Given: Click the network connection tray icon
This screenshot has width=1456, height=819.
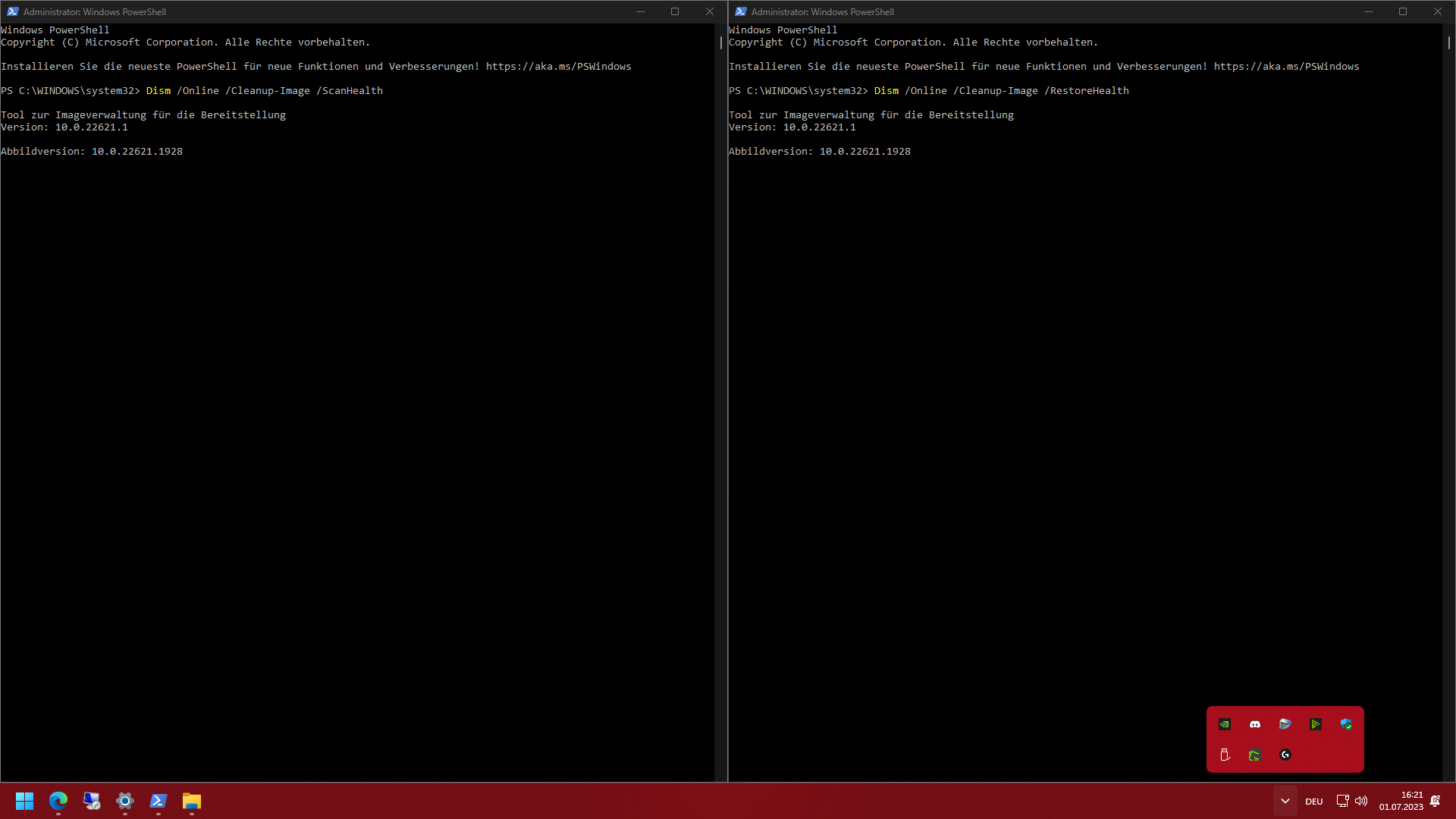Looking at the screenshot, I should 1342,801.
